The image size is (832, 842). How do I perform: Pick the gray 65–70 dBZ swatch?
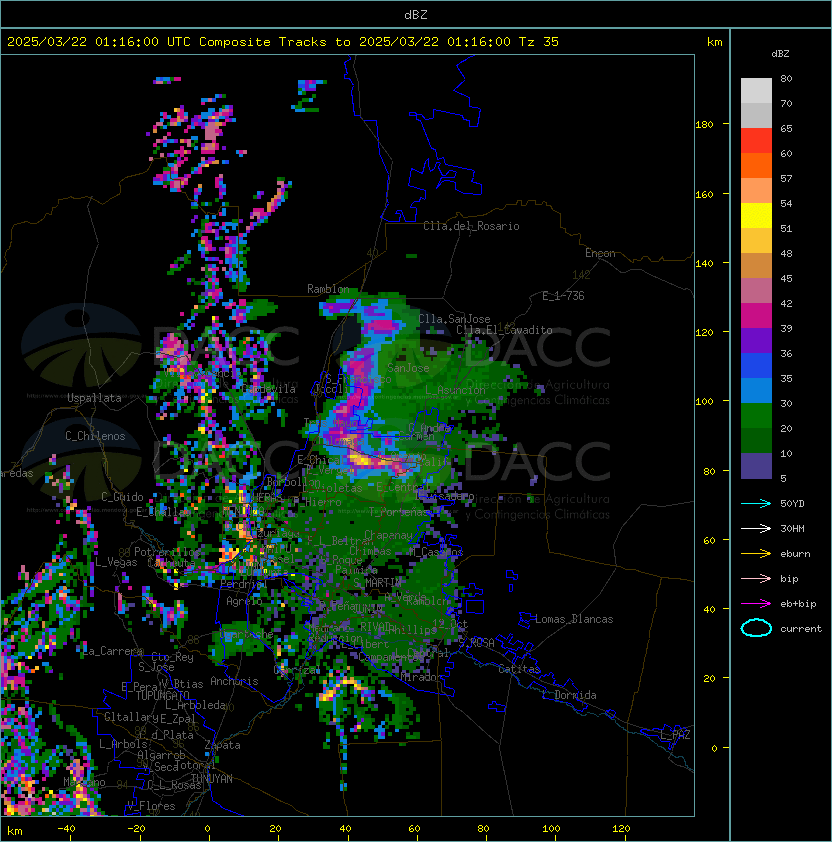(756, 115)
